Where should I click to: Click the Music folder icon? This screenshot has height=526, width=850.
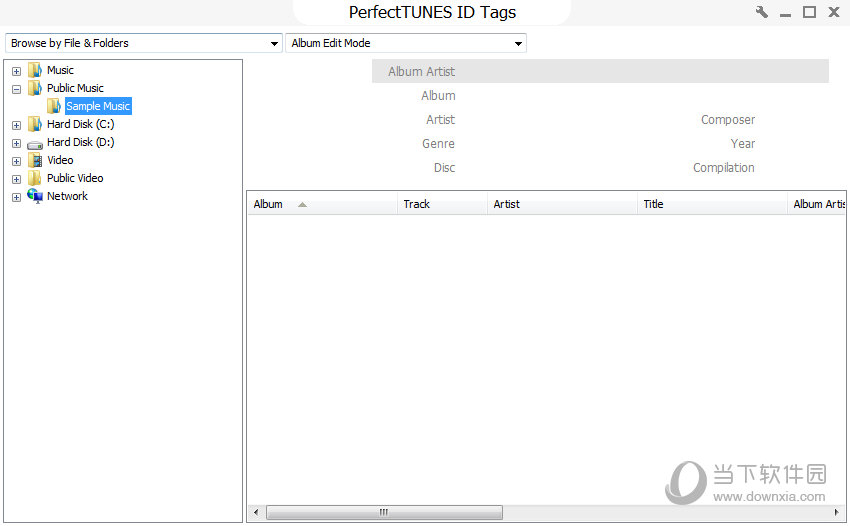click(x=35, y=70)
